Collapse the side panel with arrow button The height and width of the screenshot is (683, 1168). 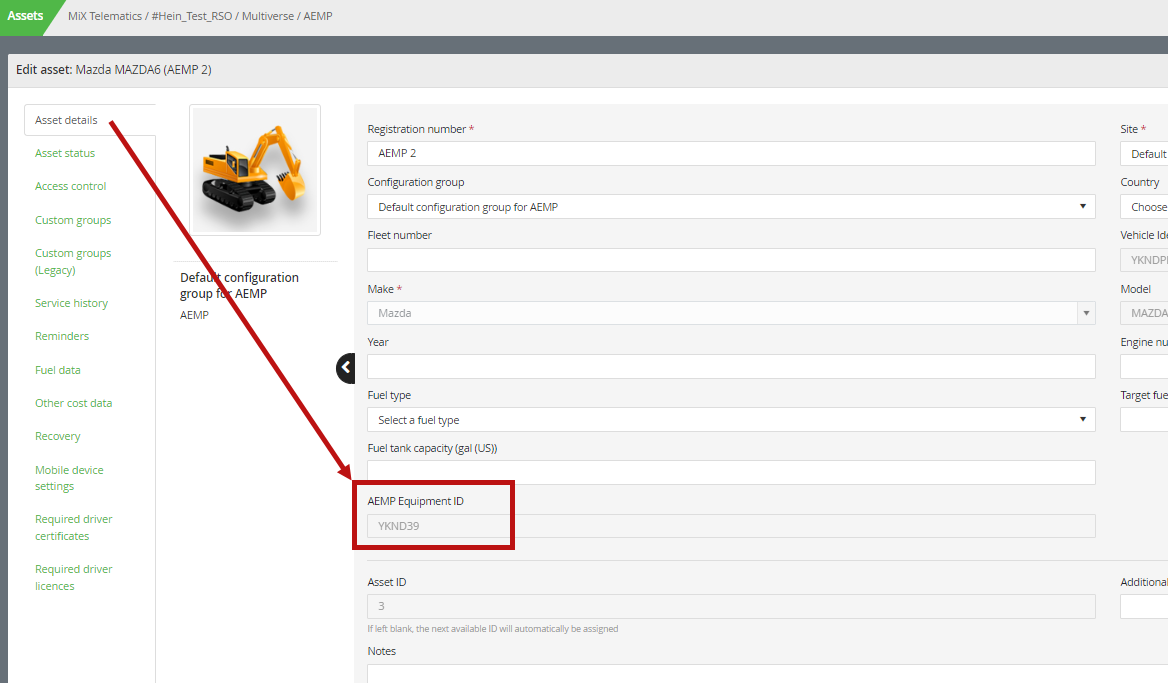pyautogui.click(x=346, y=368)
